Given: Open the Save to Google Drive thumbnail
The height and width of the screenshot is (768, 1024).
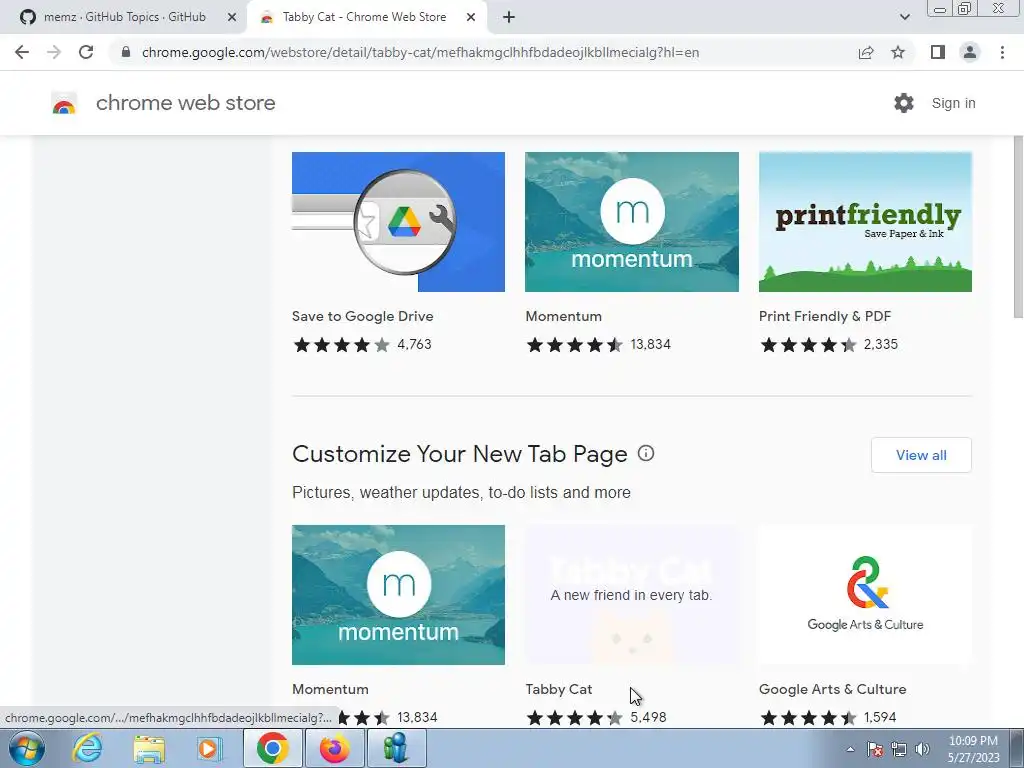Looking at the screenshot, I should [398, 222].
